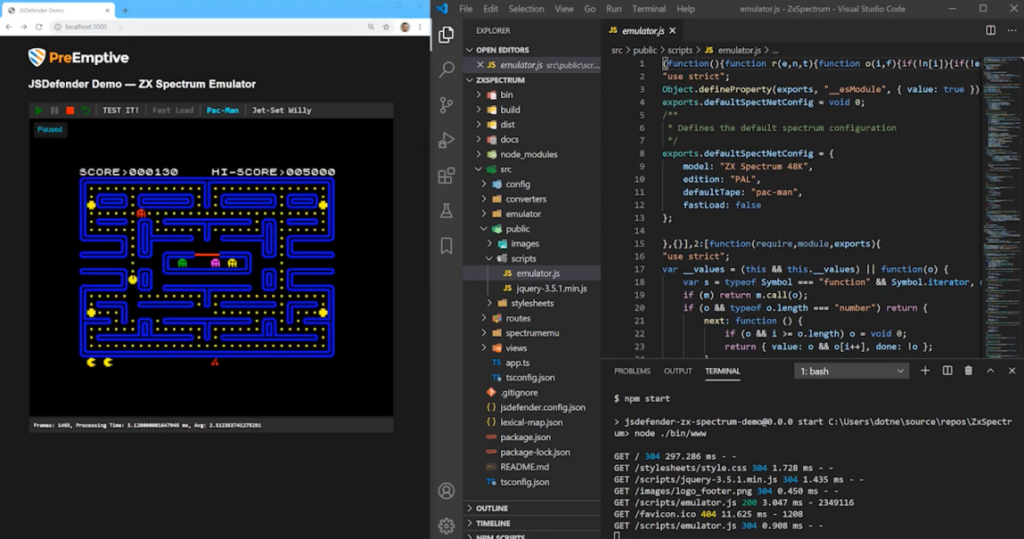This screenshot has width=1024, height=539.
Task: Click the red stop button in emulator
Action: click(x=70, y=110)
